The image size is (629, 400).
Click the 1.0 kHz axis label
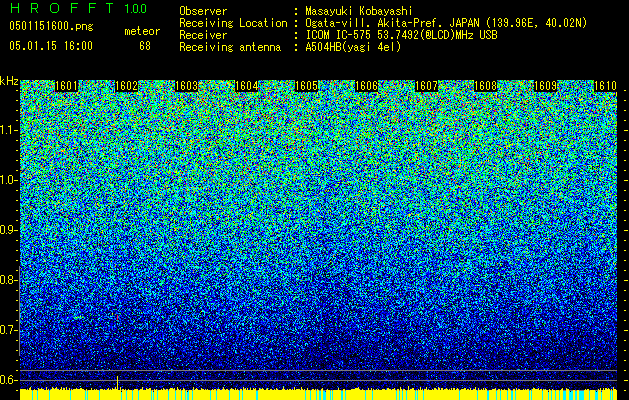click(9, 180)
